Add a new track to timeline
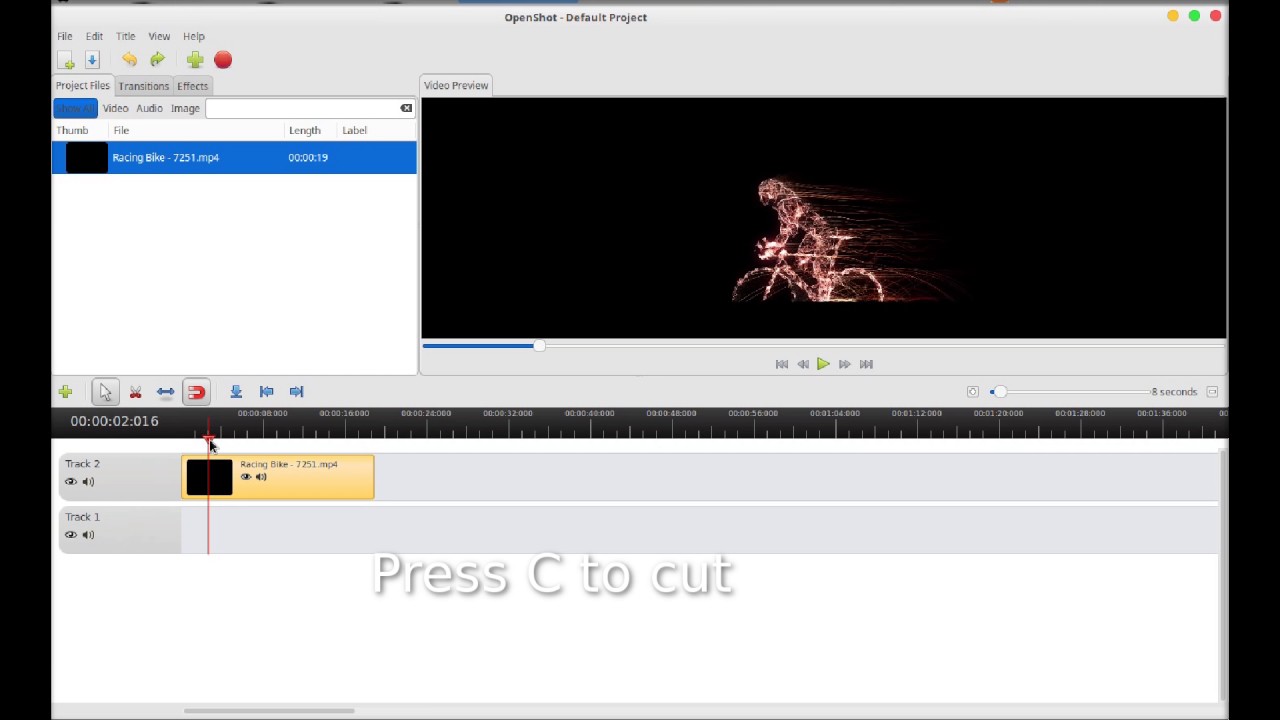Image resolution: width=1280 pixels, height=720 pixels. pos(65,392)
